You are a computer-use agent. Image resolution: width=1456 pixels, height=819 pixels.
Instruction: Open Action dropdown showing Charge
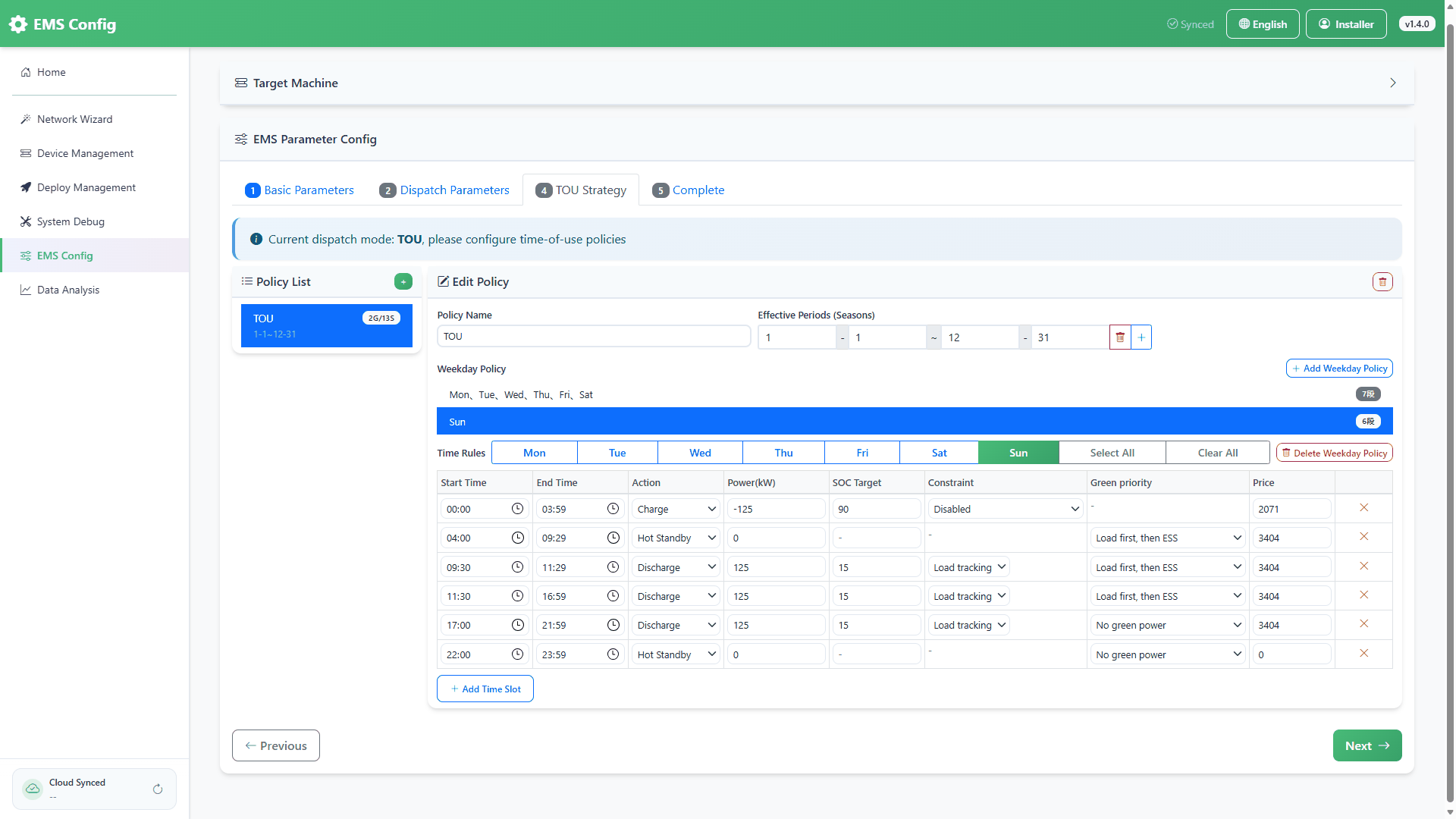pos(676,509)
